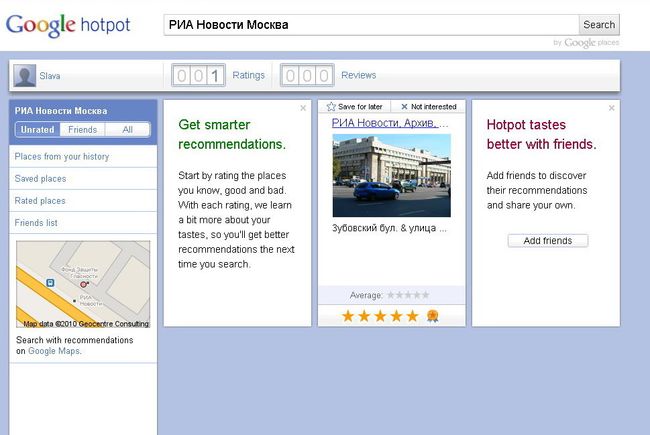The width and height of the screenshot is (650, 435).
Task: Click the Best ever badge beside stars
Action: click(x=432, y=316)
